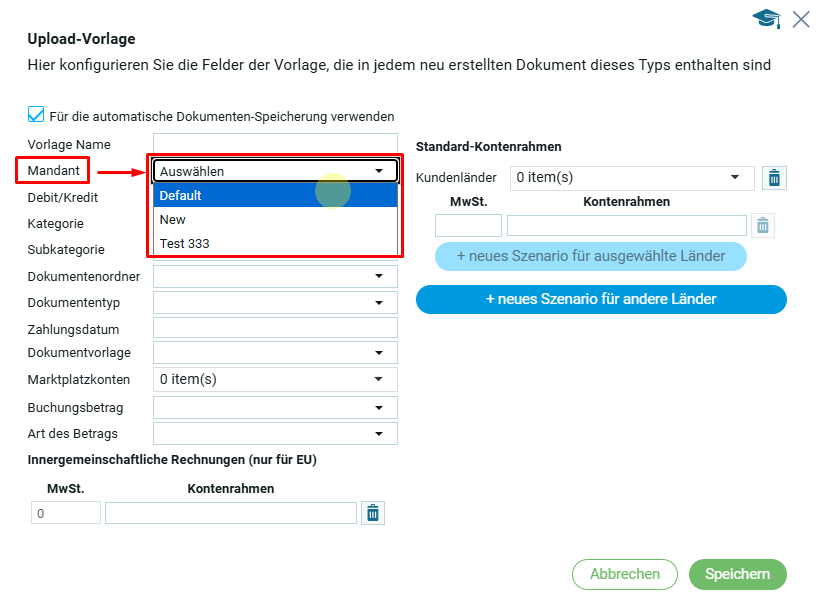The width and height of the screenshot is (821, 610).
Task: Collapse the Mandant Auswählen dropdown
Action: click(x=379, y=171)
